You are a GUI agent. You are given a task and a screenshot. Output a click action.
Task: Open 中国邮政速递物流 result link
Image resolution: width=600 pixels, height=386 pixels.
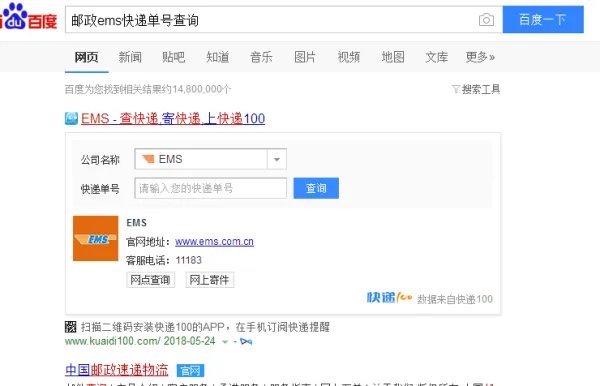pyautogui.click(x=116, y=370)
